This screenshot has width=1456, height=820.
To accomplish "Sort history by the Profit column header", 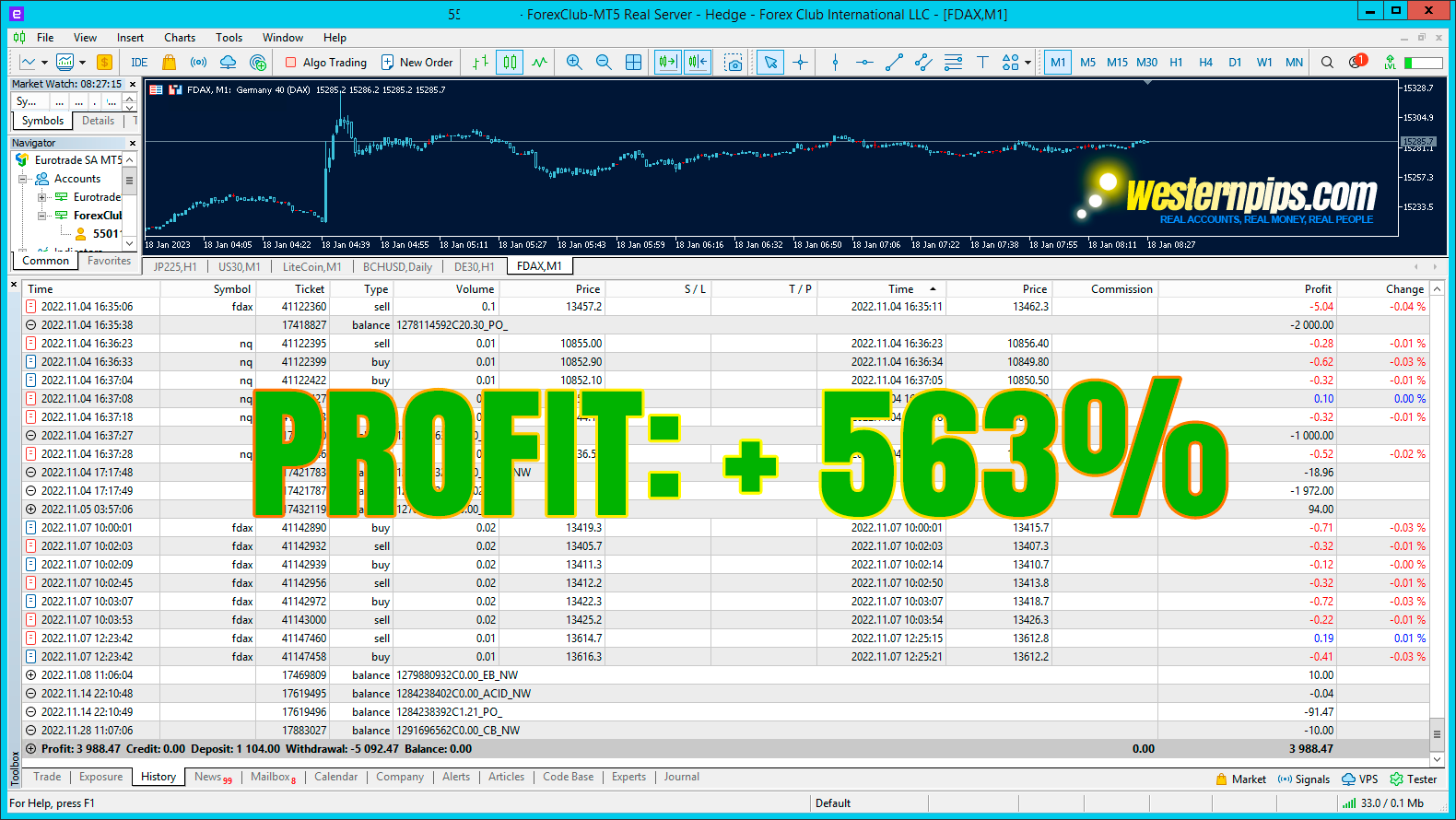I will click(1247, 288).
